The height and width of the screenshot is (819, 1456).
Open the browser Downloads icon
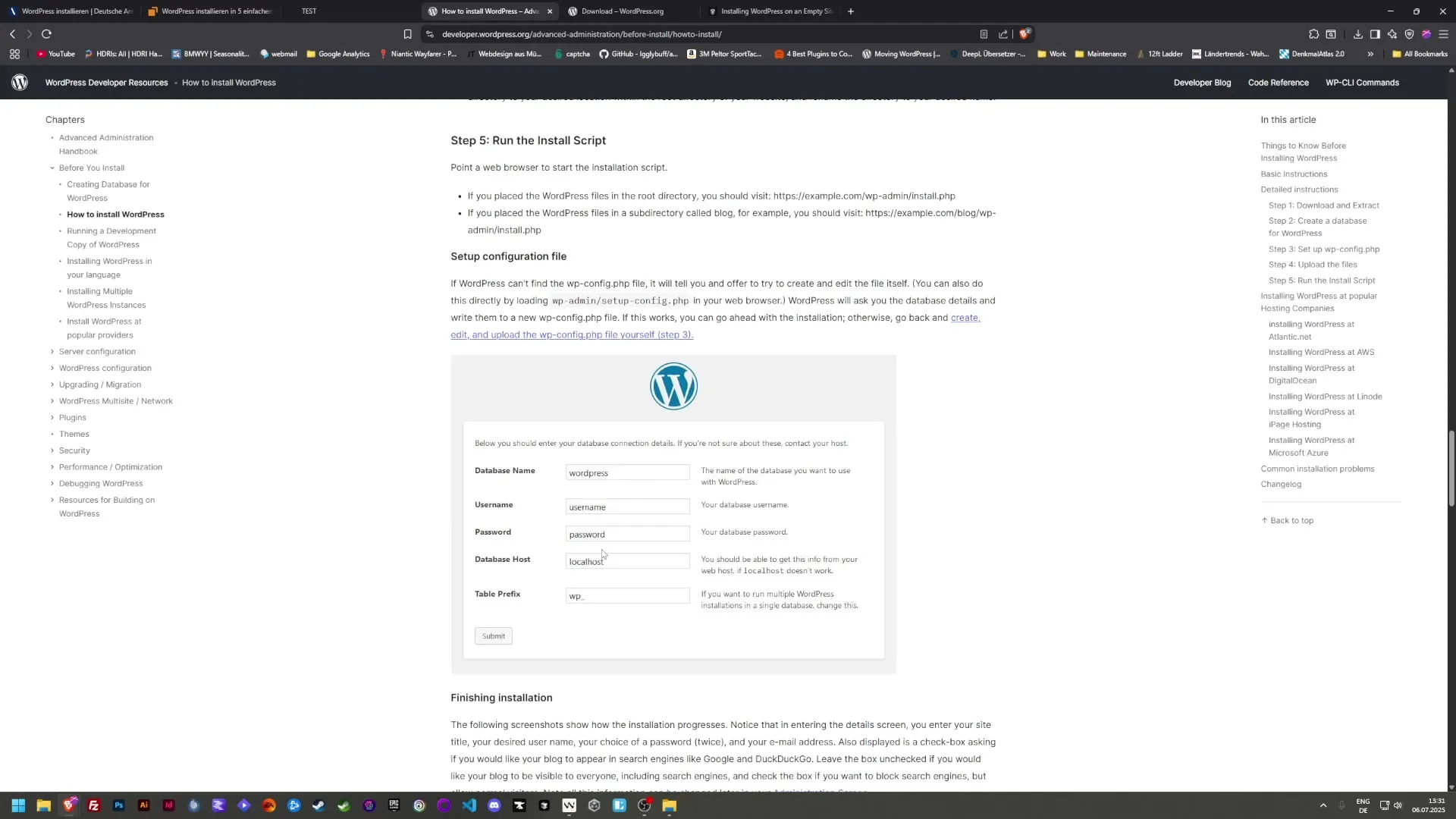coord(1357,34)
